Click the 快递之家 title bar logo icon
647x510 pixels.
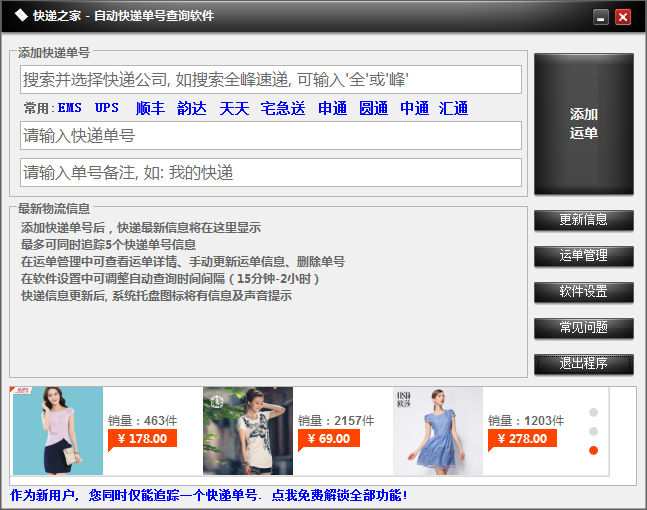(x=21, y=16)
